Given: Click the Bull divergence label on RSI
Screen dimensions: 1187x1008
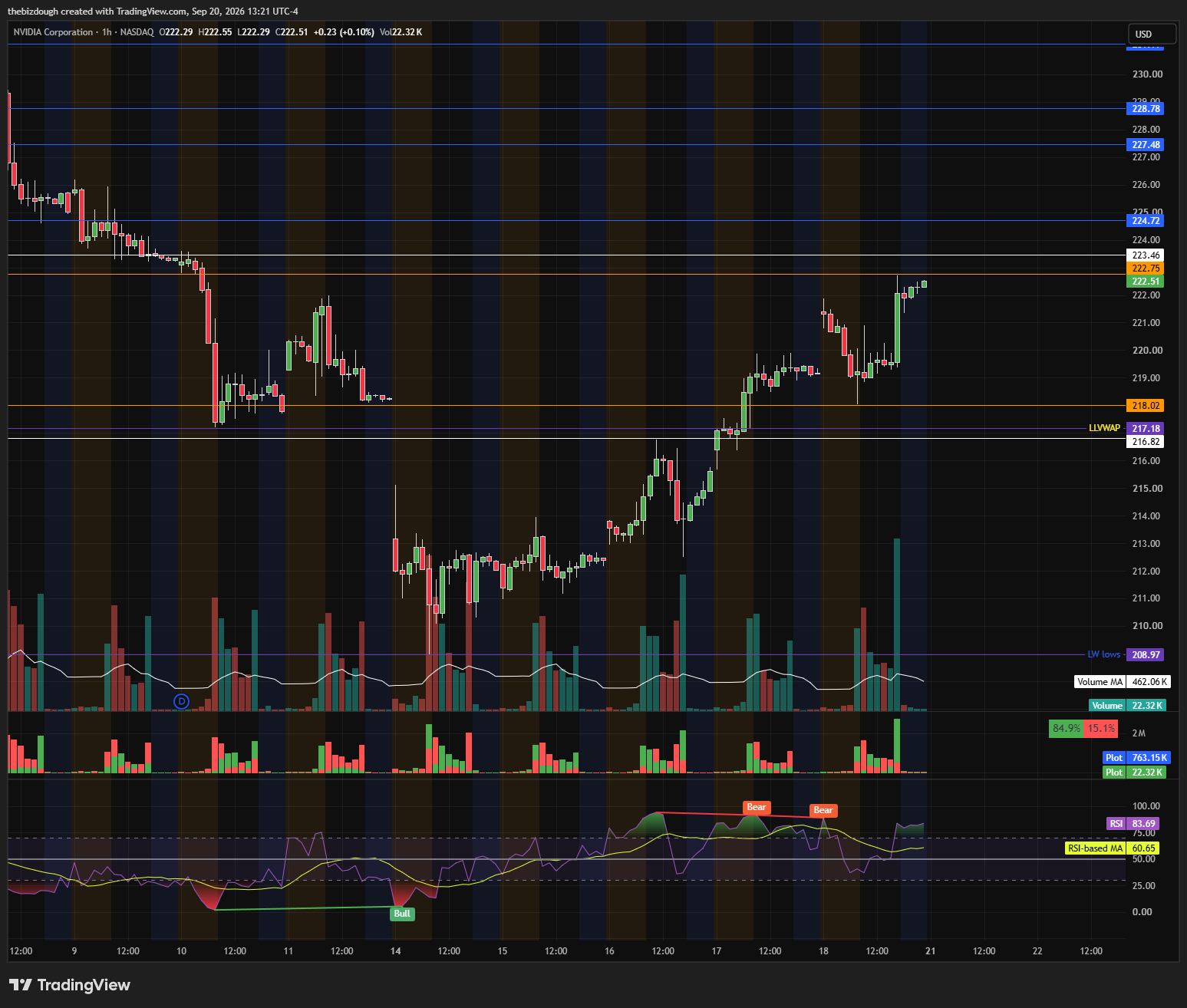Looking at the screenshot, I should point(402,914).
